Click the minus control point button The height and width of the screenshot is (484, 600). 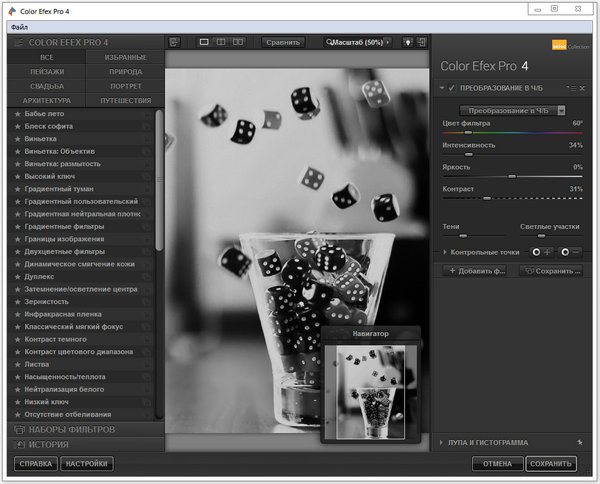point(570,252)
